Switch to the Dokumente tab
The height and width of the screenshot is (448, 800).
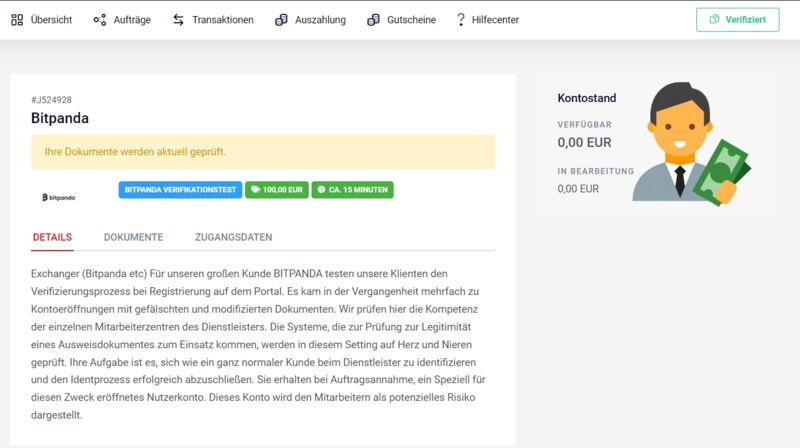[134, 237]
